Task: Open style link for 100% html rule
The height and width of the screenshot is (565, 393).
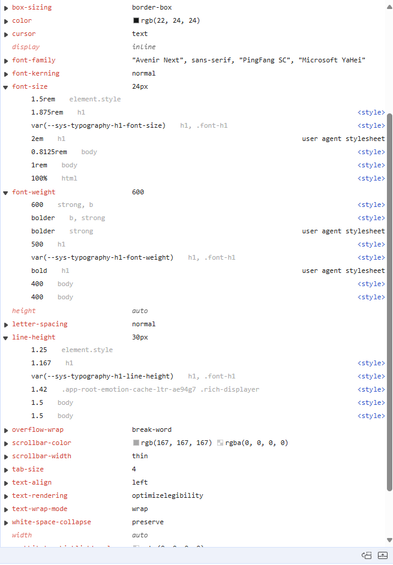Action: coord(371,178)
